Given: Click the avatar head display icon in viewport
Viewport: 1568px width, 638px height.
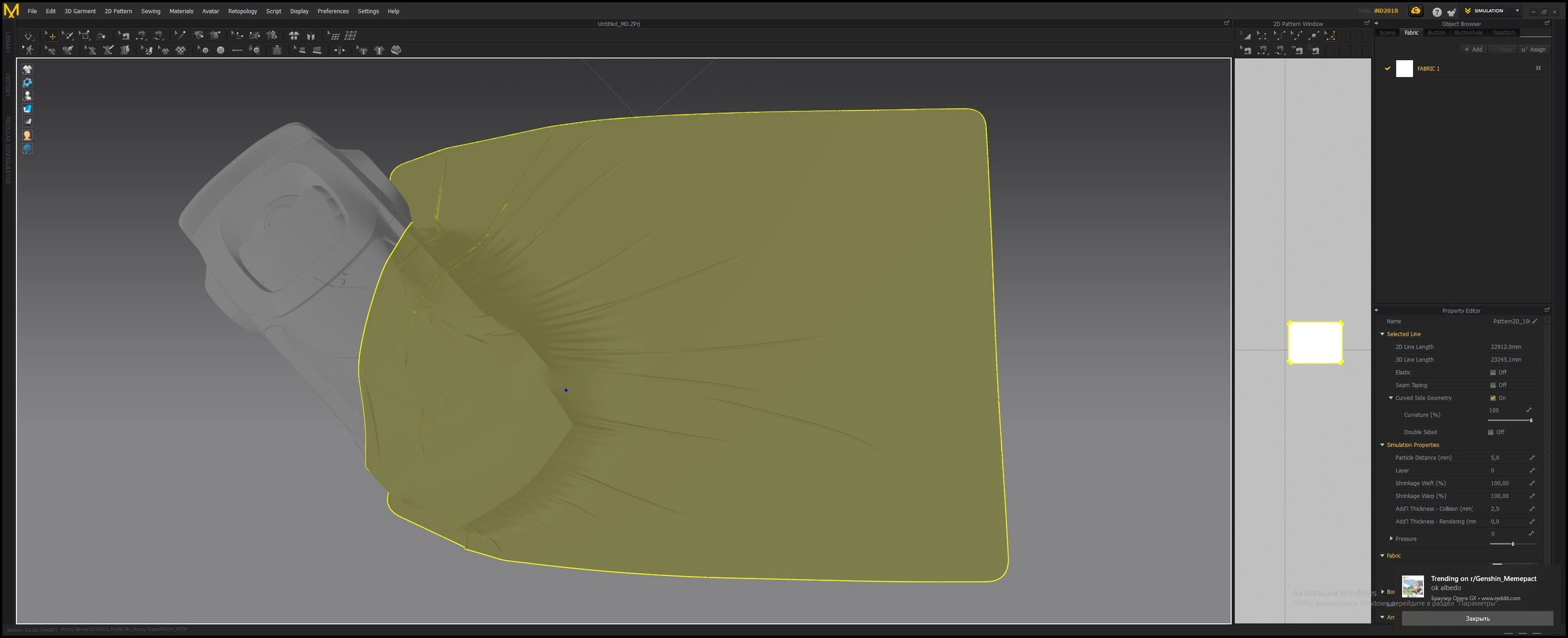Looking at the screenshot, I should point(28,135).
